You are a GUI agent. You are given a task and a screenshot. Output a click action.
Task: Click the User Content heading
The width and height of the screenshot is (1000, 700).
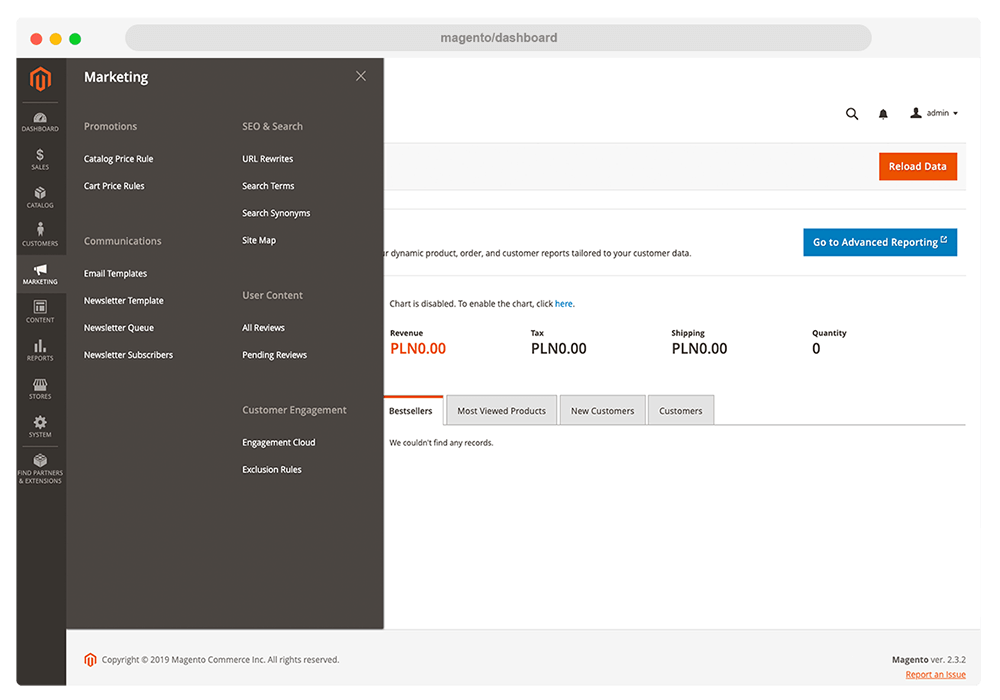pyautogui.click(x=272, y=295)
